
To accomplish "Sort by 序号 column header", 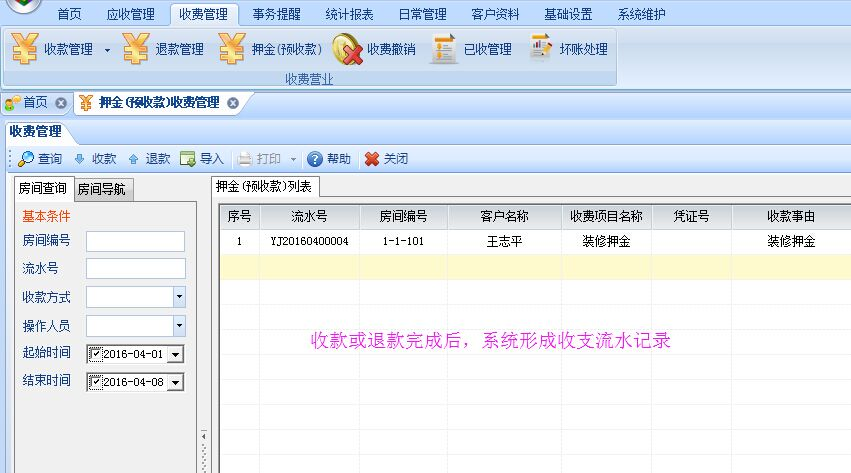I will click(x=239, y=216).
